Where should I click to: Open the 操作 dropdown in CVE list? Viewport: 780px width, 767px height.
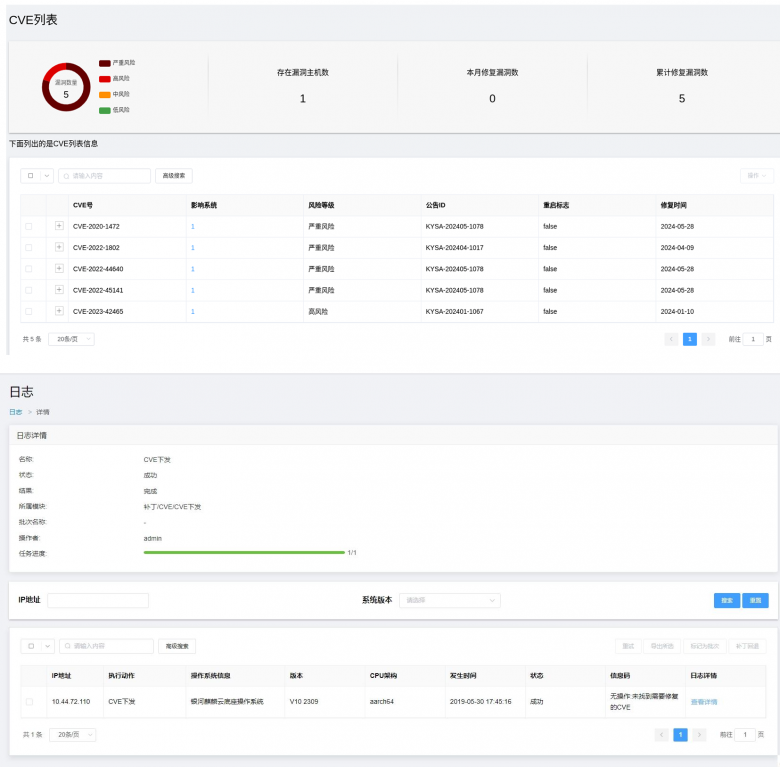coord(756,176)
